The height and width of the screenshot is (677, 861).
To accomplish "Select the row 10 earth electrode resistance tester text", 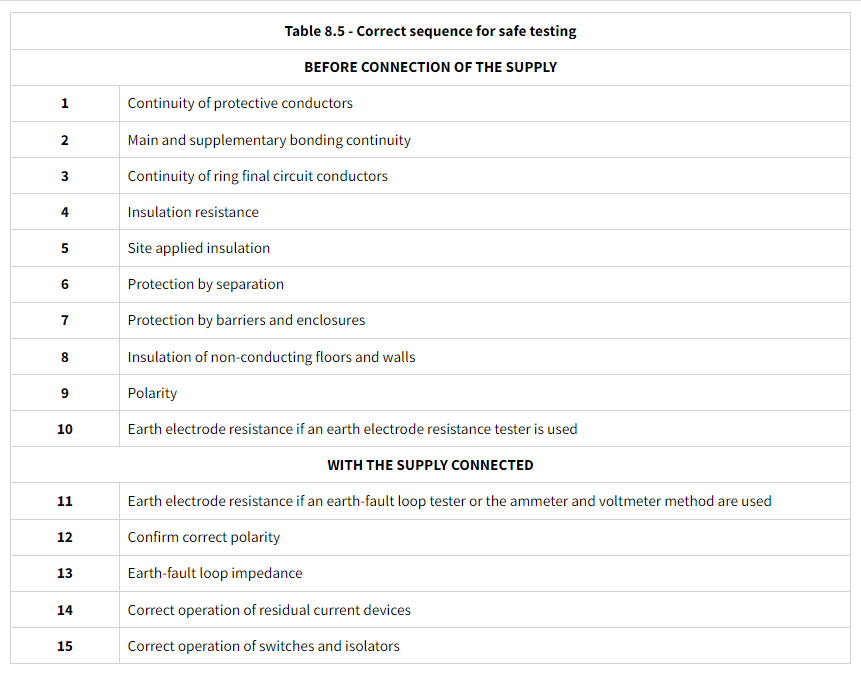I will coord(352,429).
